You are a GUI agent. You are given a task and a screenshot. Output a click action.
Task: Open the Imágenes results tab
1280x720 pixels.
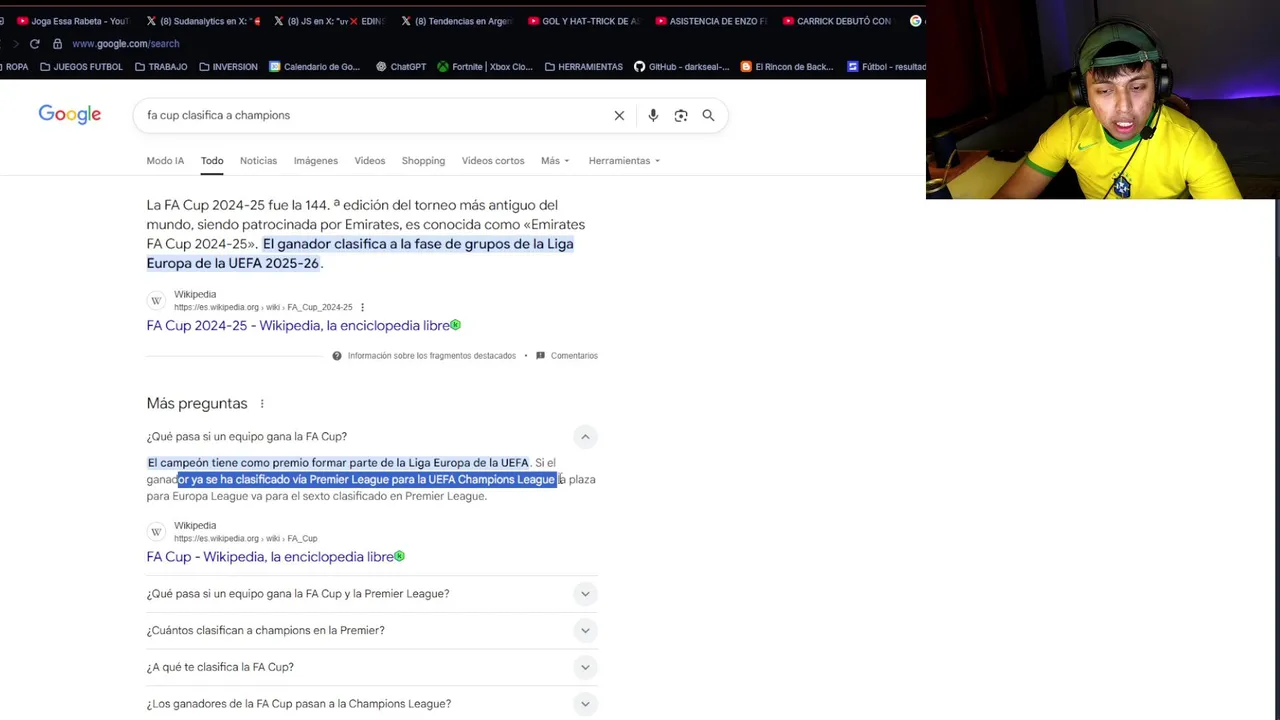316,160
